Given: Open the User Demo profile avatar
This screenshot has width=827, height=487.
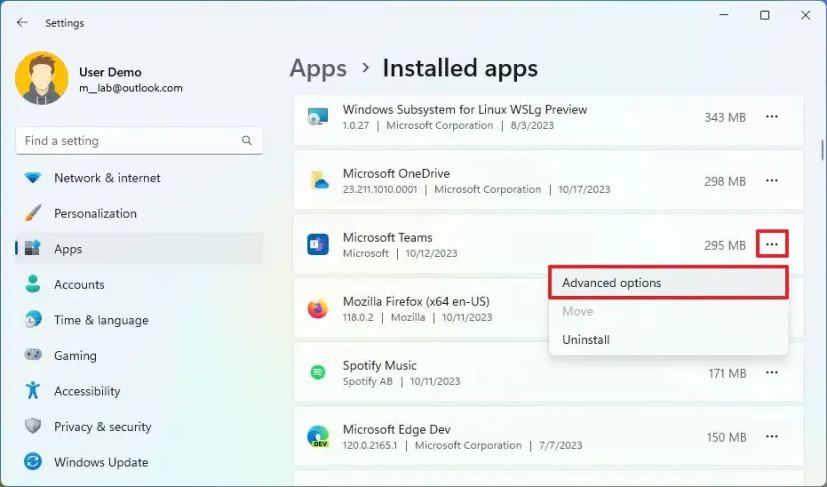Looking at the screenshot, I should pyautogui.click(x=42, y=78).
